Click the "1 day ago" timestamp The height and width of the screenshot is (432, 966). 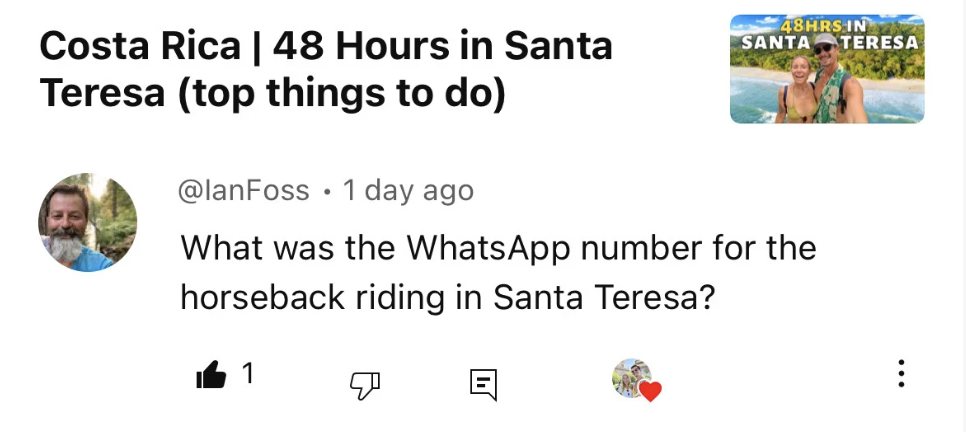click(x=408, y=191)
